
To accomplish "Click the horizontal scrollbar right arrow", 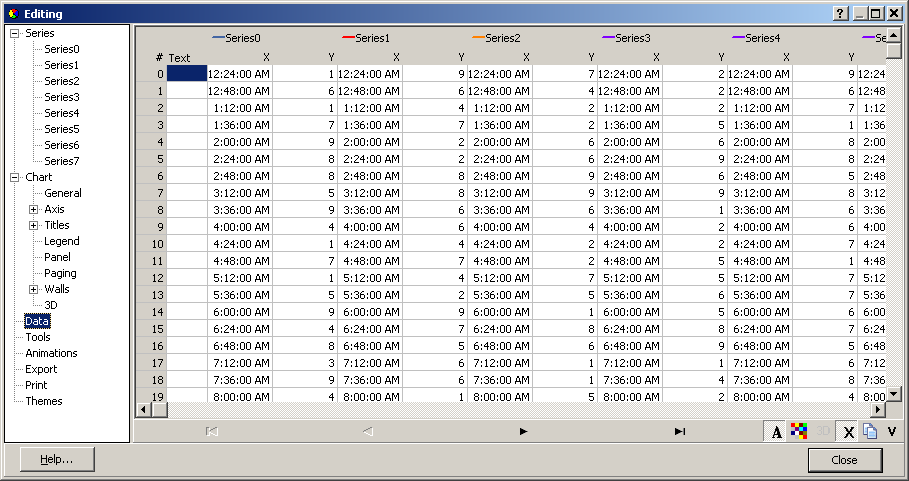I will (x=878, y=409).
